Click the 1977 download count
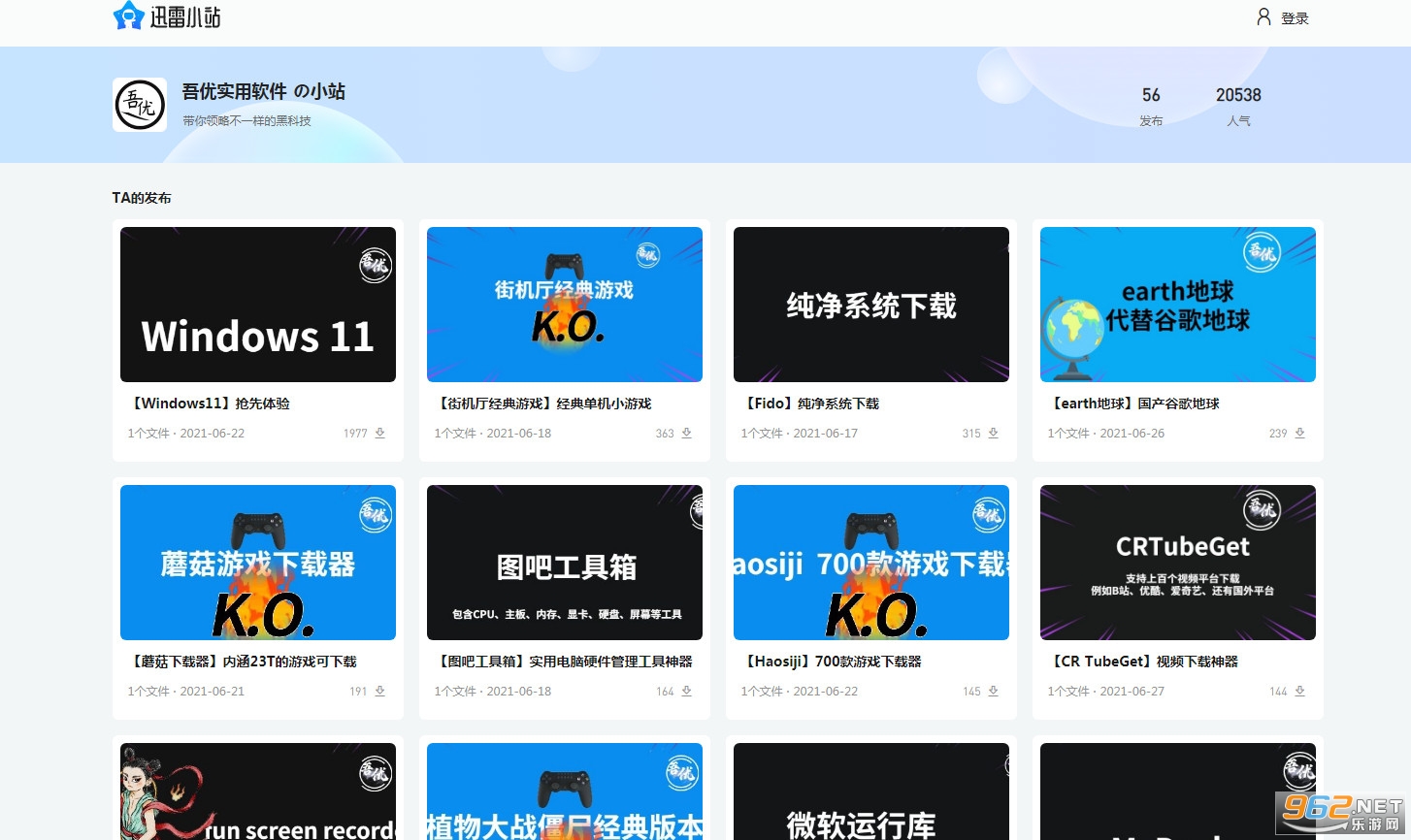Screen dimensions: 1411x840 (355, 434)
